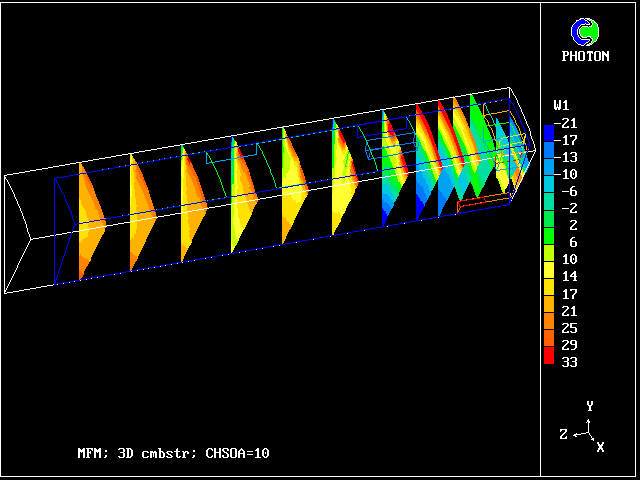
Task: Click the caption text MFM; 3D cmbstr; CHSOA=10
Action: [x=173, y=453]
